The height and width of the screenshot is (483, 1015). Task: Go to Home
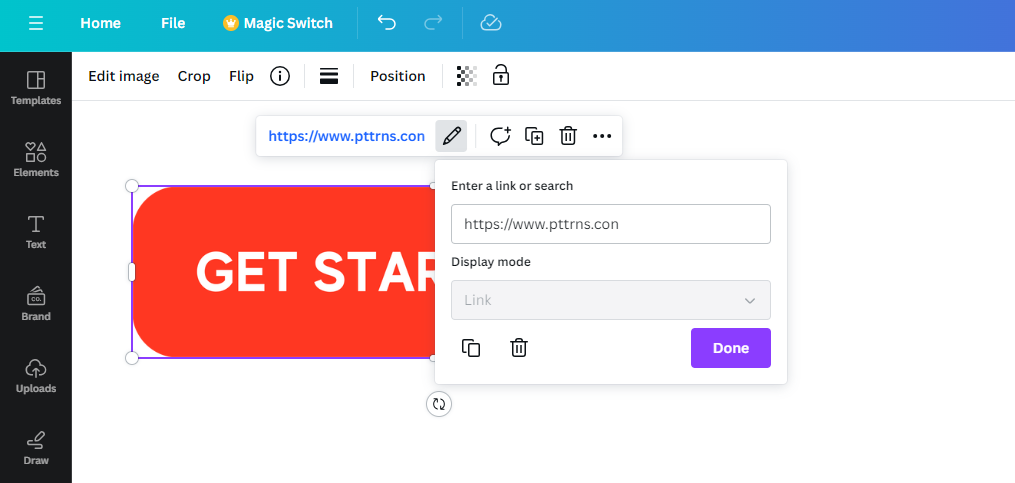[100, 23]
